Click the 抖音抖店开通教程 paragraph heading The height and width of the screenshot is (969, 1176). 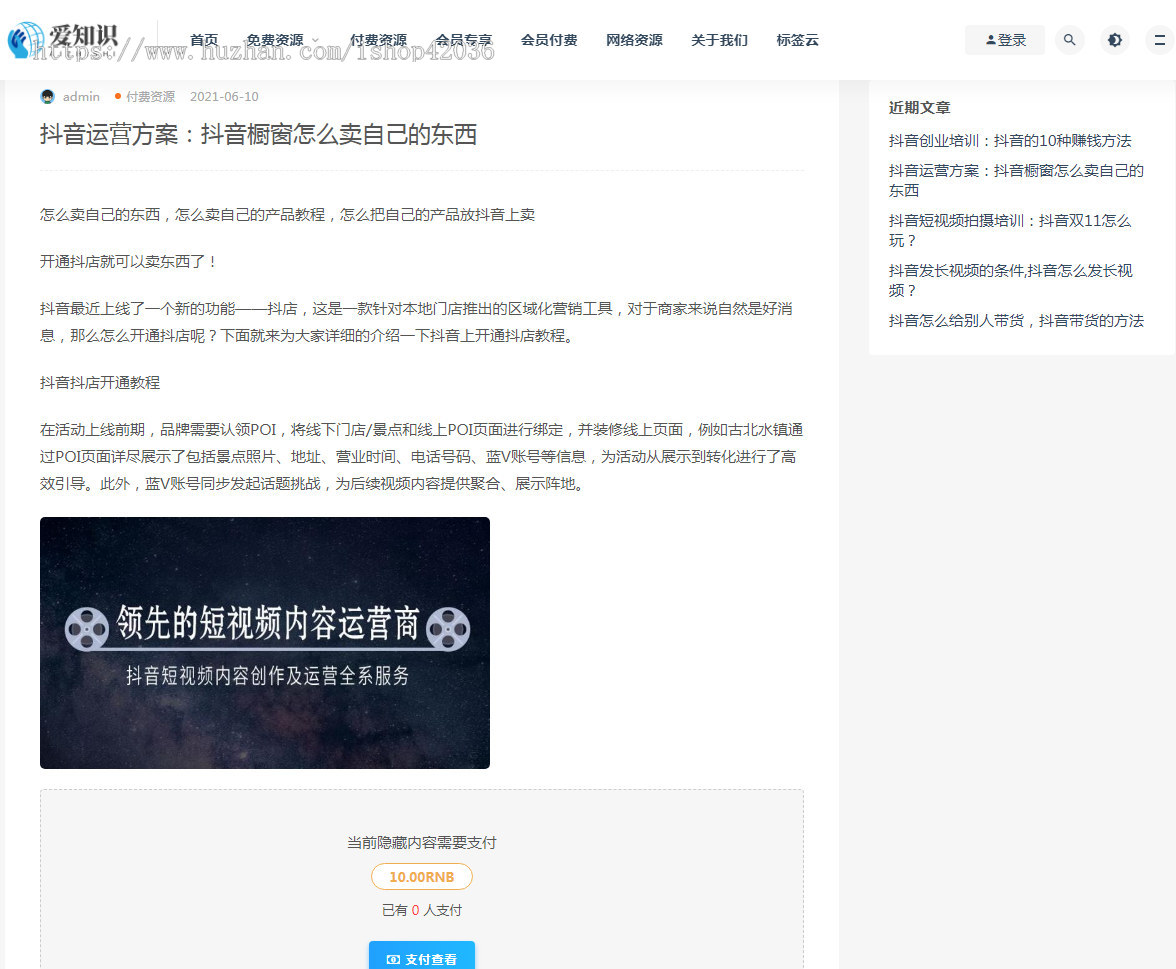[100, 382]
